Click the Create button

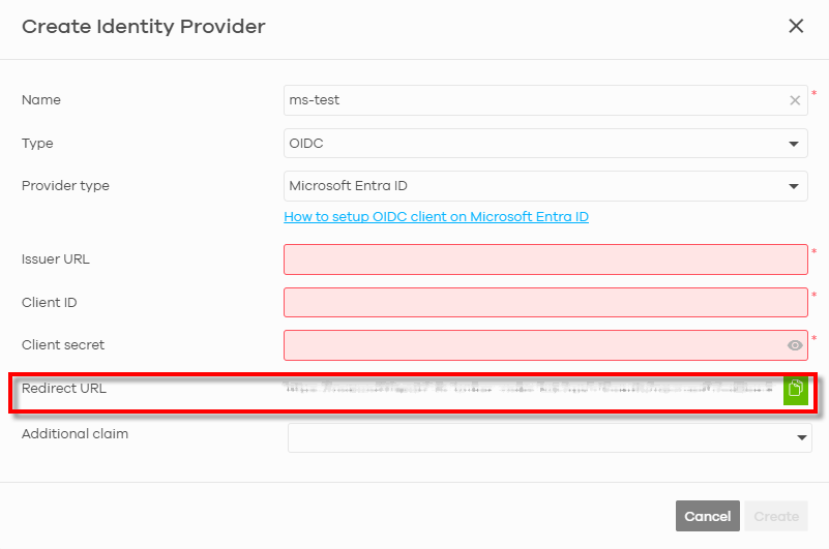coord(776,516)
